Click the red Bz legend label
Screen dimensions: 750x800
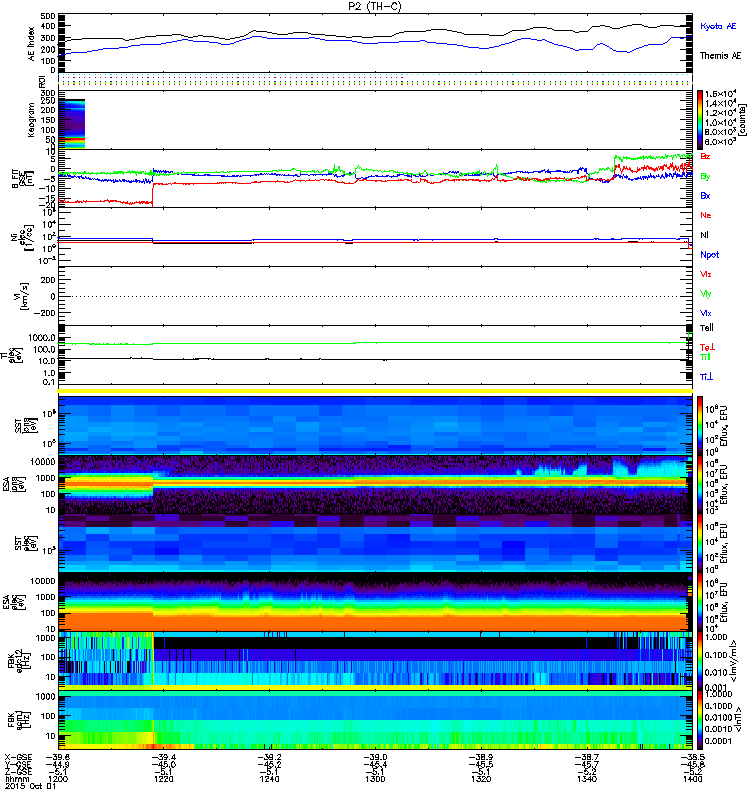click(705, 156)
